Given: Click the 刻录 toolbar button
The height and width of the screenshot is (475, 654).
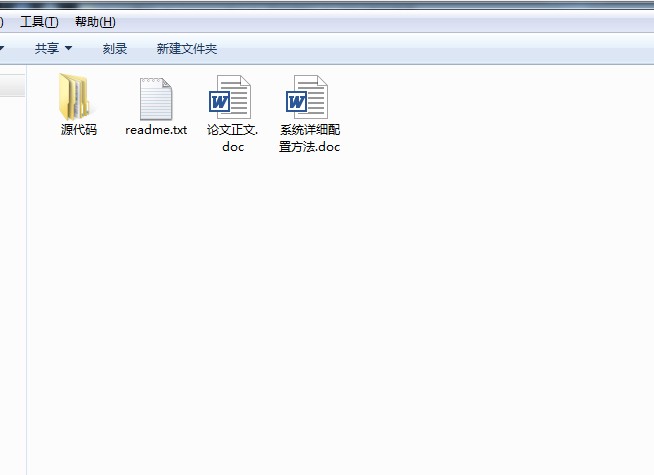Looking at the screenshot, I should point(115,49).
